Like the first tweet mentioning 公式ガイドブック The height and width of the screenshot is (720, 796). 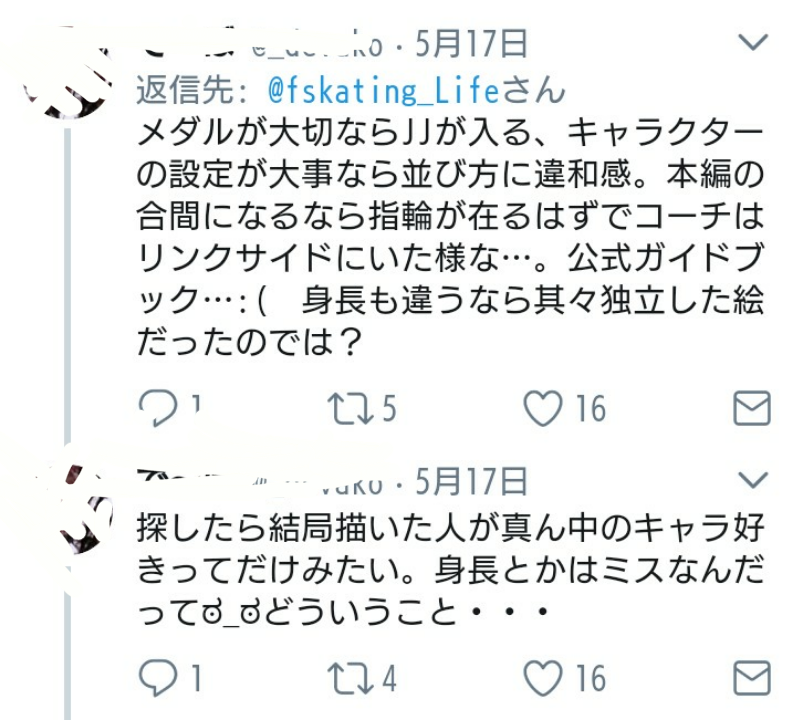point(544,408)
